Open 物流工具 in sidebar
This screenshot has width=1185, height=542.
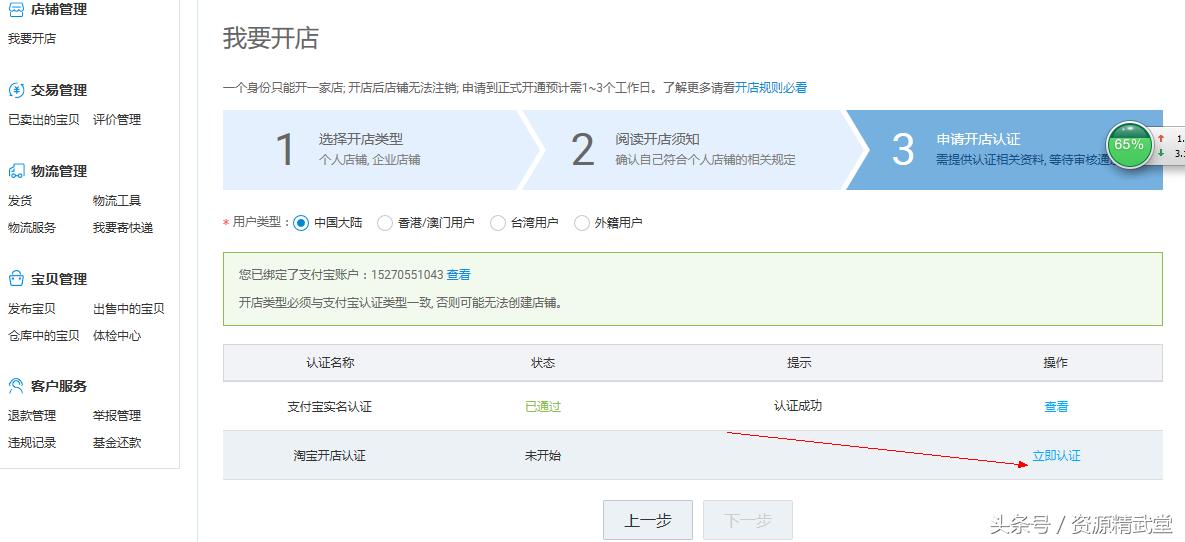pos(117,200)
